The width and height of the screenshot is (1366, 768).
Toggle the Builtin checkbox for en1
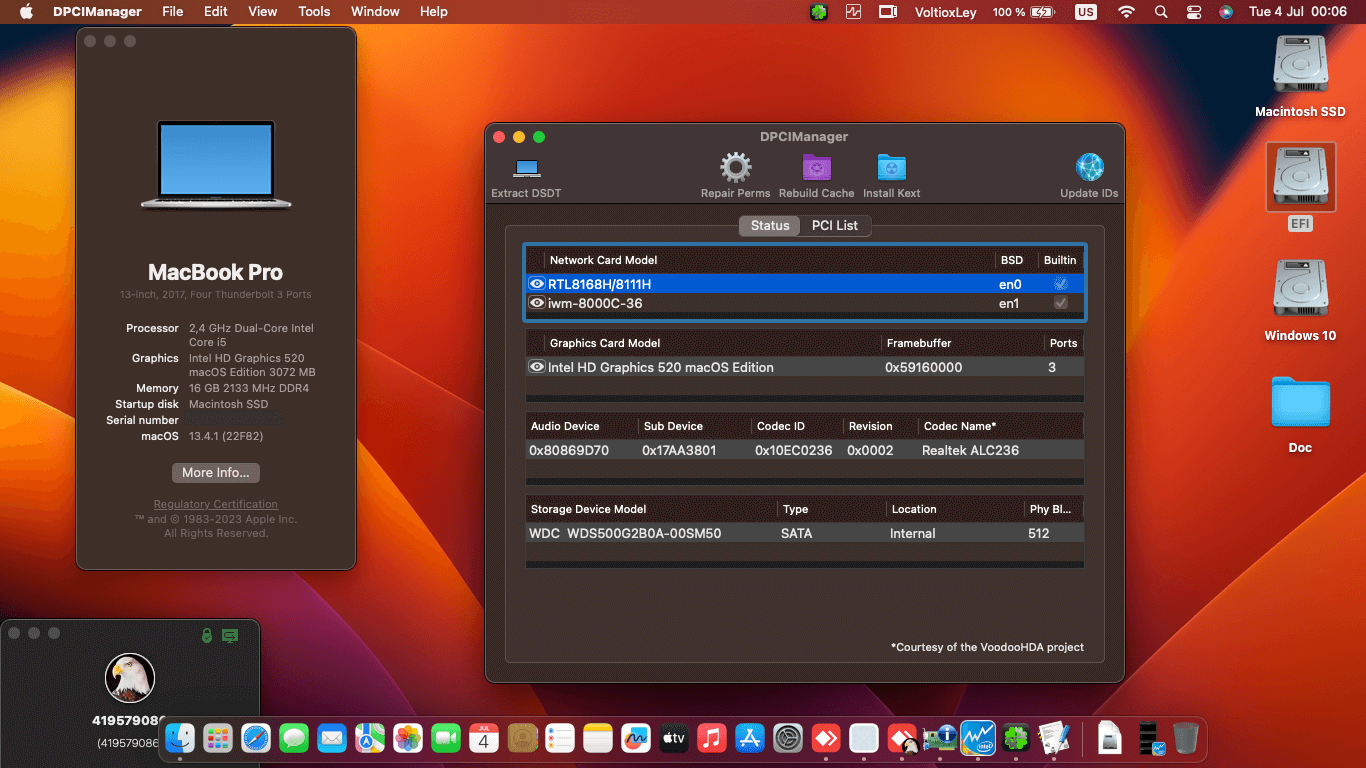coord(1060,303)
